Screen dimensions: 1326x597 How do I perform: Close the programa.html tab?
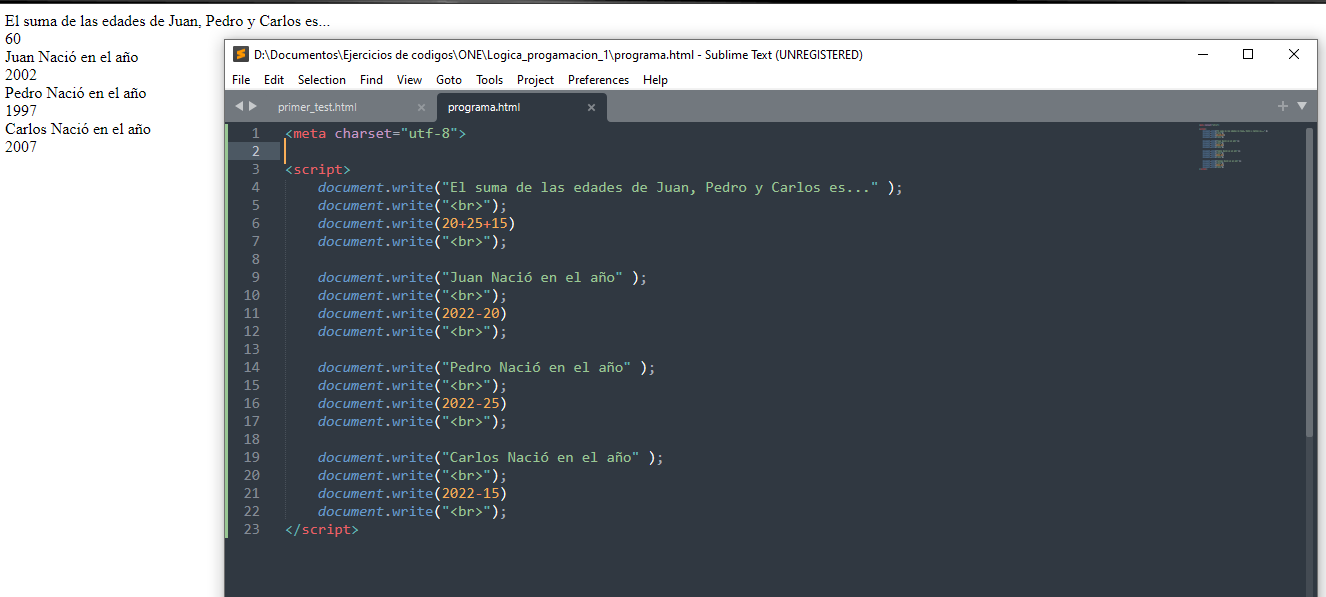pyautogui.click(x=591, y=107)
